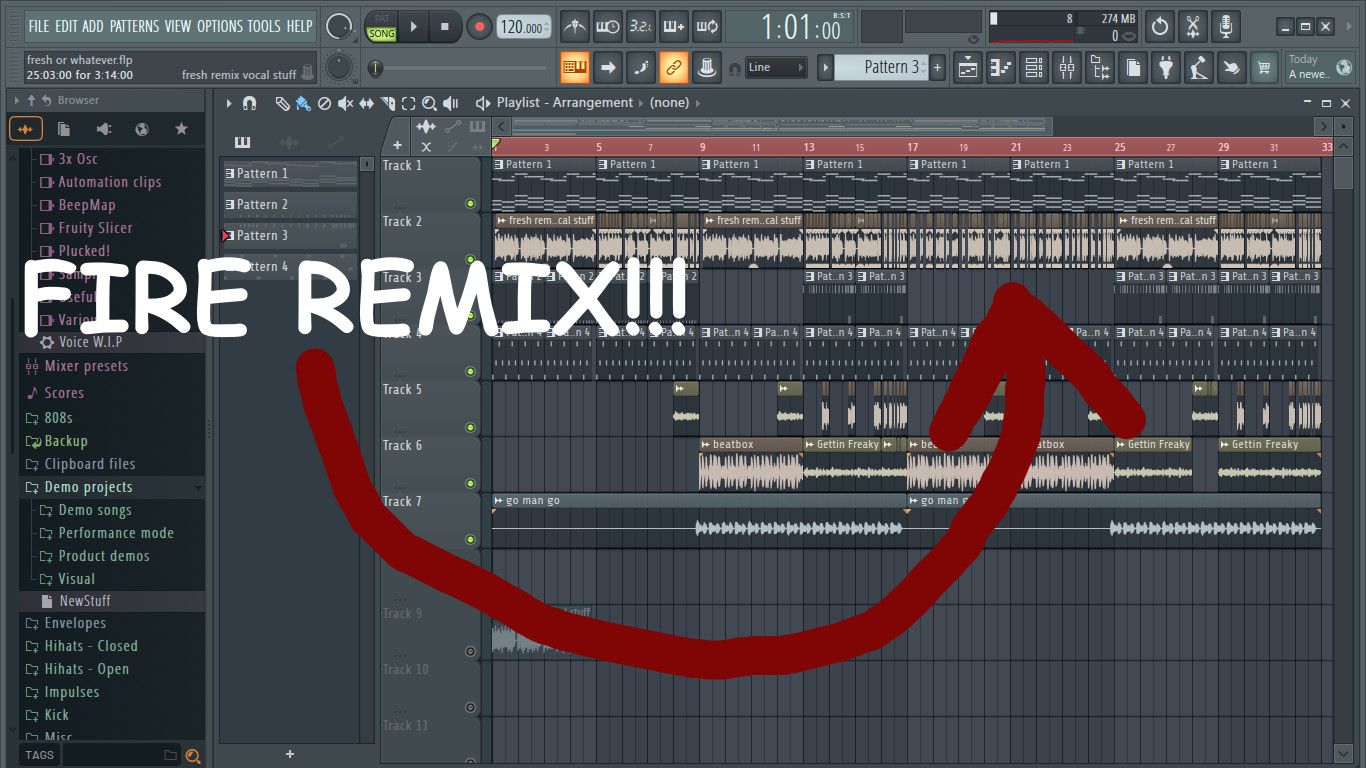
Task: Select the Slice tool in the playlist toolbar
Action: (x=387, y=102)
